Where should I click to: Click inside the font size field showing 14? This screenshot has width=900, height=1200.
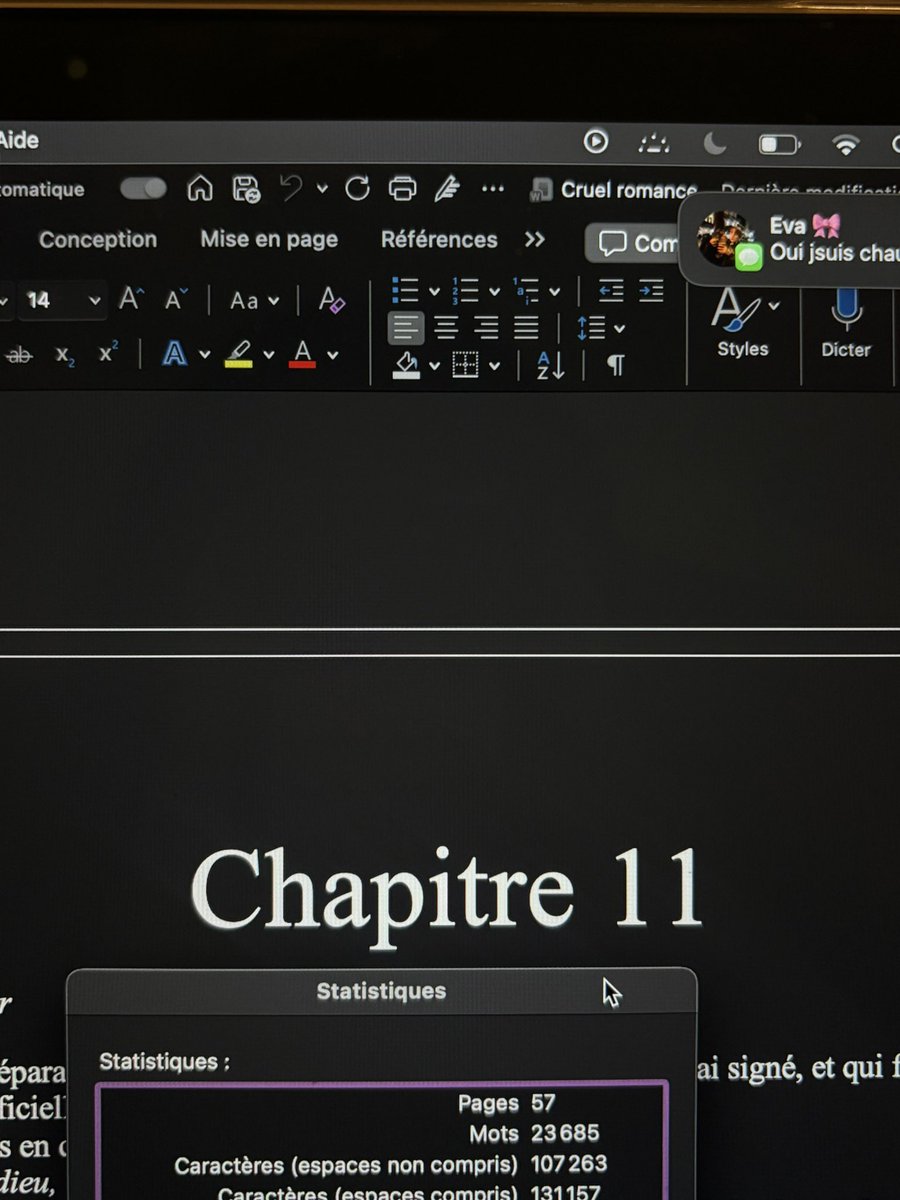[50, 300]
